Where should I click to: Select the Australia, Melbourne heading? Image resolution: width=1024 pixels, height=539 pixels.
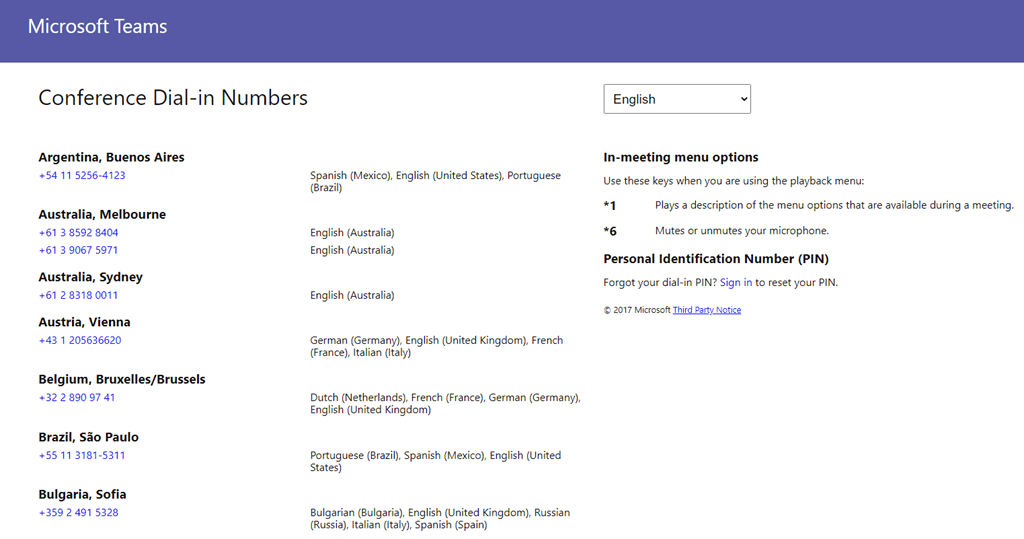click(x=102, y=214)
